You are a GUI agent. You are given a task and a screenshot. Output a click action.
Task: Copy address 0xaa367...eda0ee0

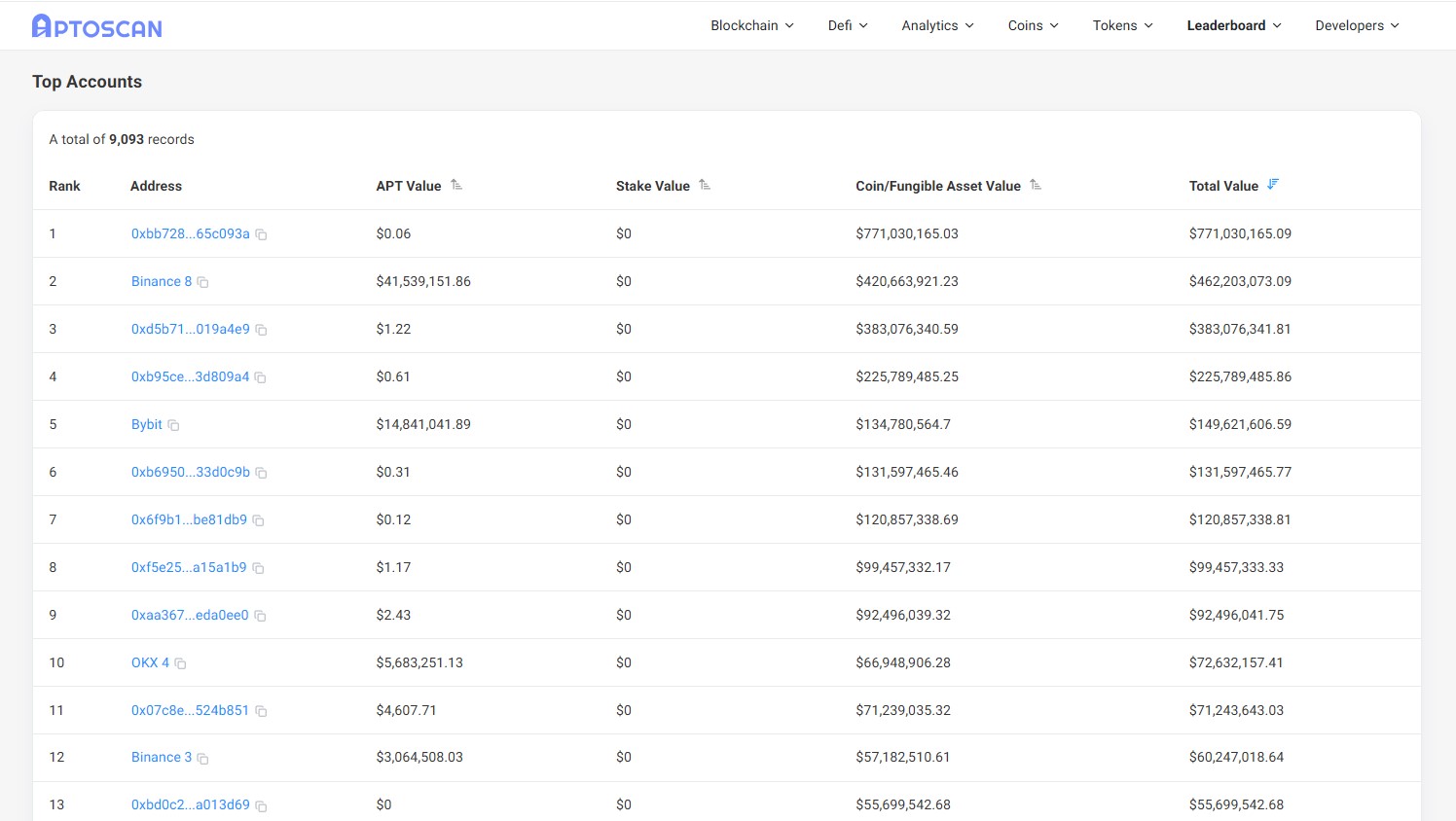(260, 616)
